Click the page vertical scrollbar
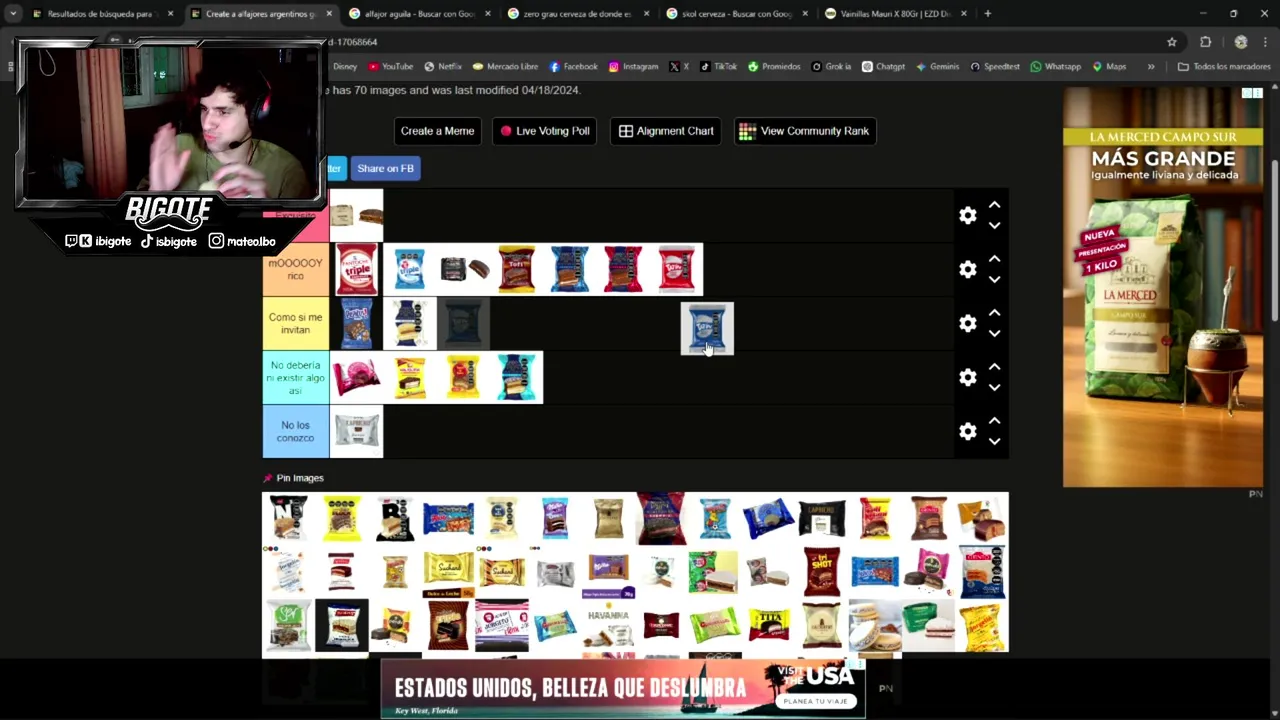Screen dimensions: 1280x720 [1274, 240]
